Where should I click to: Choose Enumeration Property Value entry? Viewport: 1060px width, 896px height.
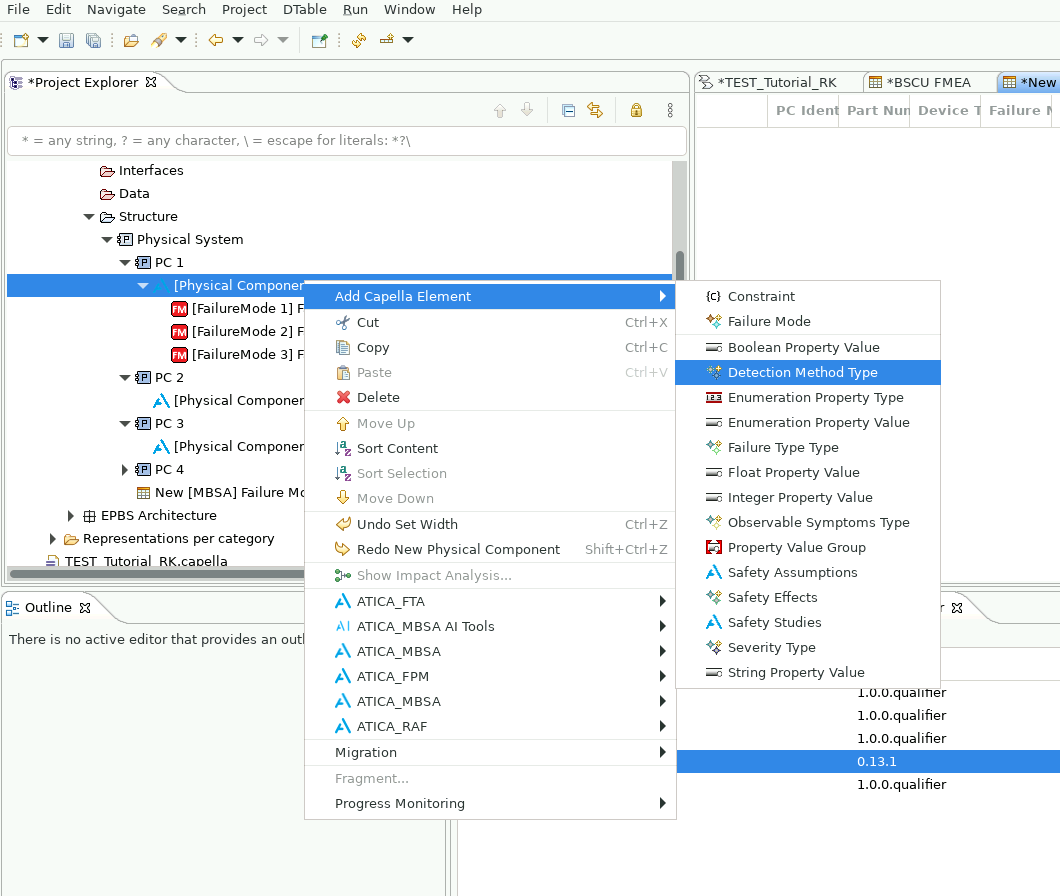coord(808,423)
